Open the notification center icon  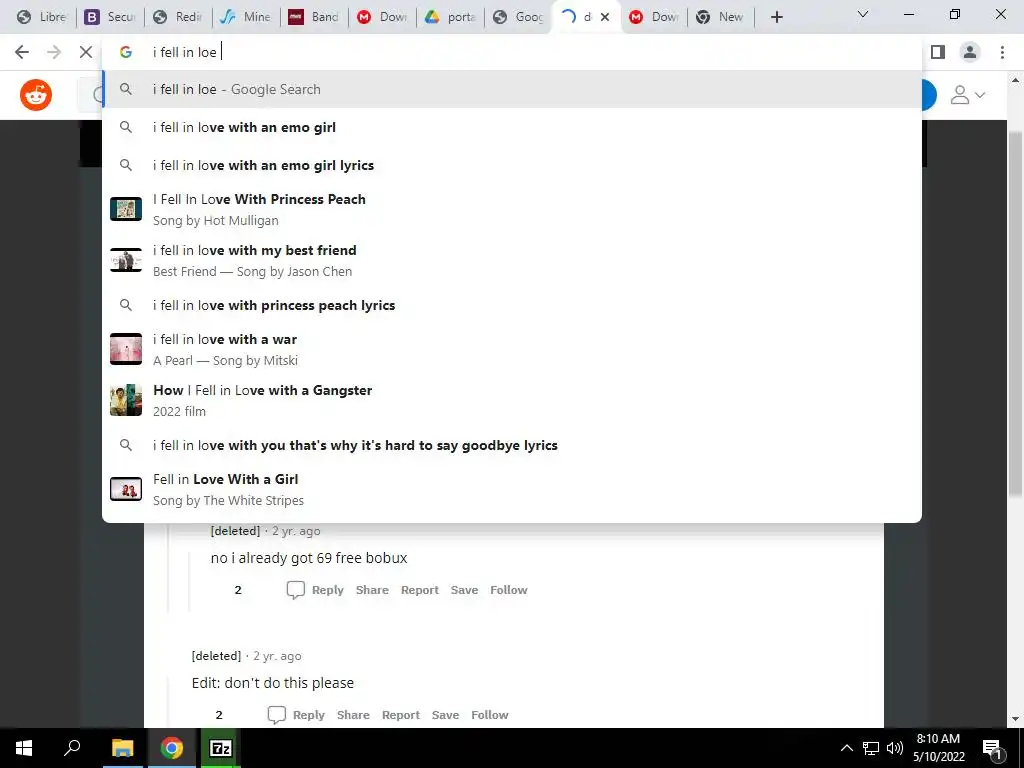pyautogui.click(x=993, y=748)
